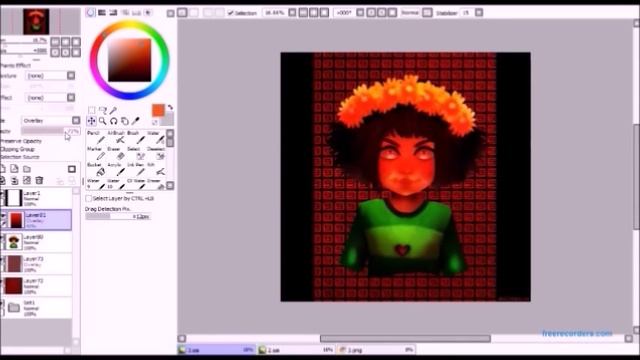Show the scratchpad panel
The height and width of the screenshot is (360, 640).
tap(148, 13)
